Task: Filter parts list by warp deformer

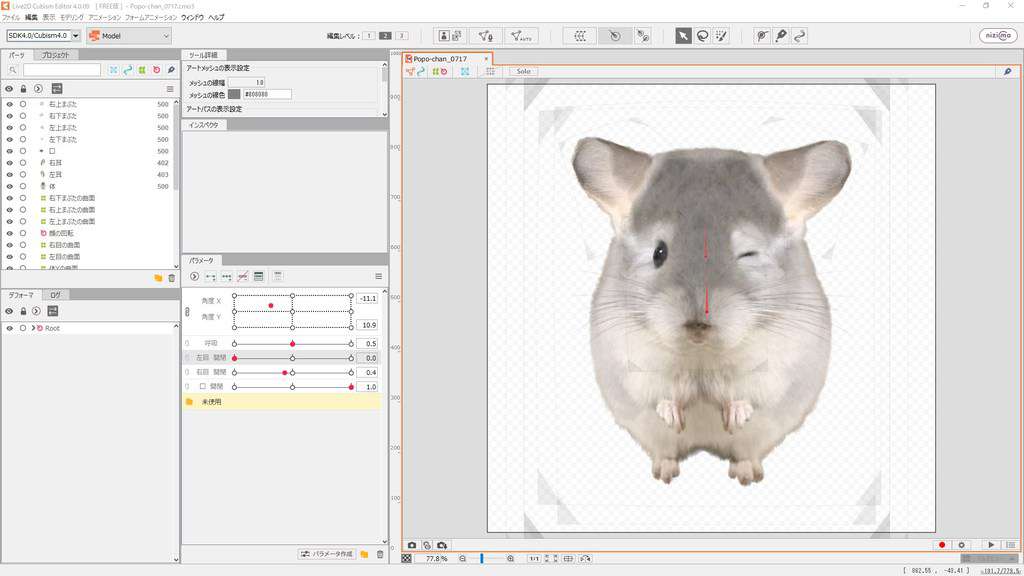Action: (x=142, y=70)
